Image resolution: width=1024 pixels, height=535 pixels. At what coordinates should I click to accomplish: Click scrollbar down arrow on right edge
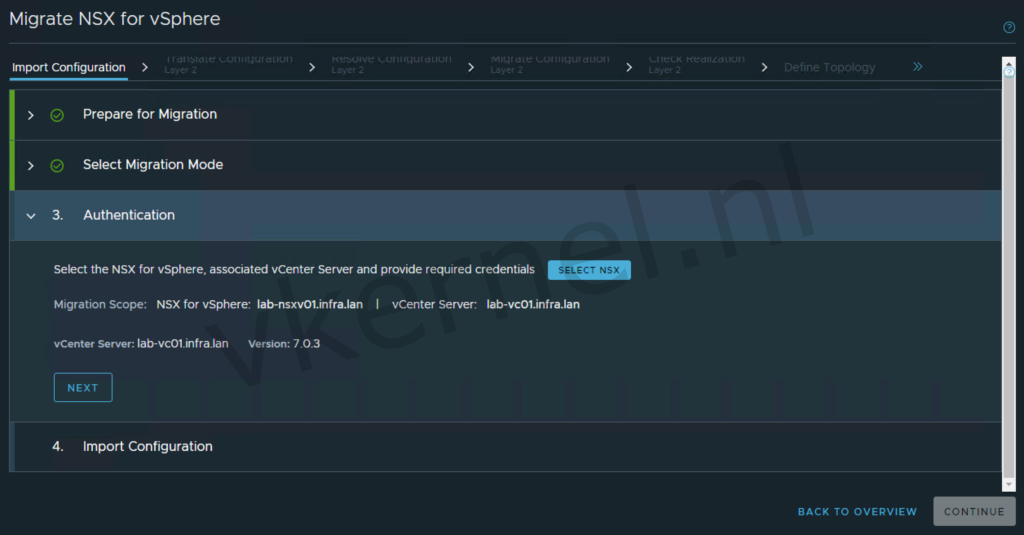[x=1008, y=485]
